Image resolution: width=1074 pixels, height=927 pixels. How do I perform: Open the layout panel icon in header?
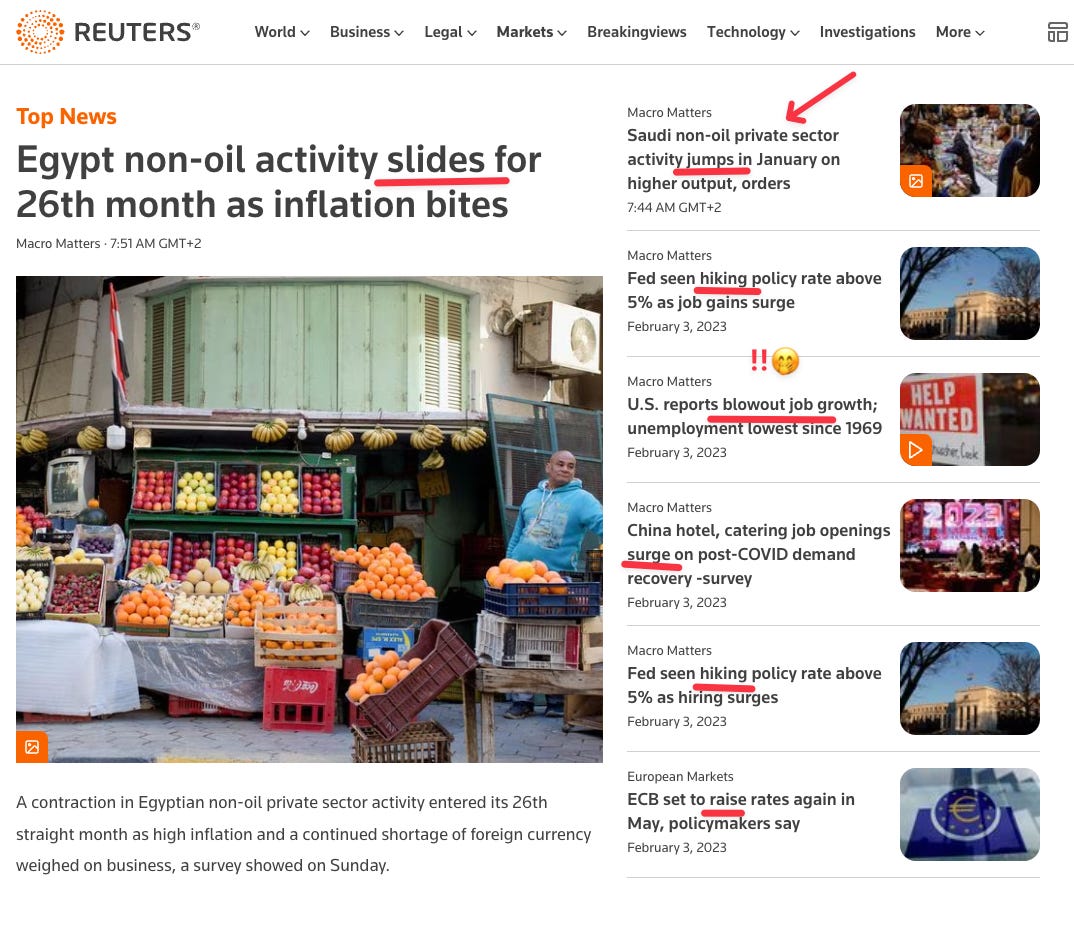pos(1058,32)
